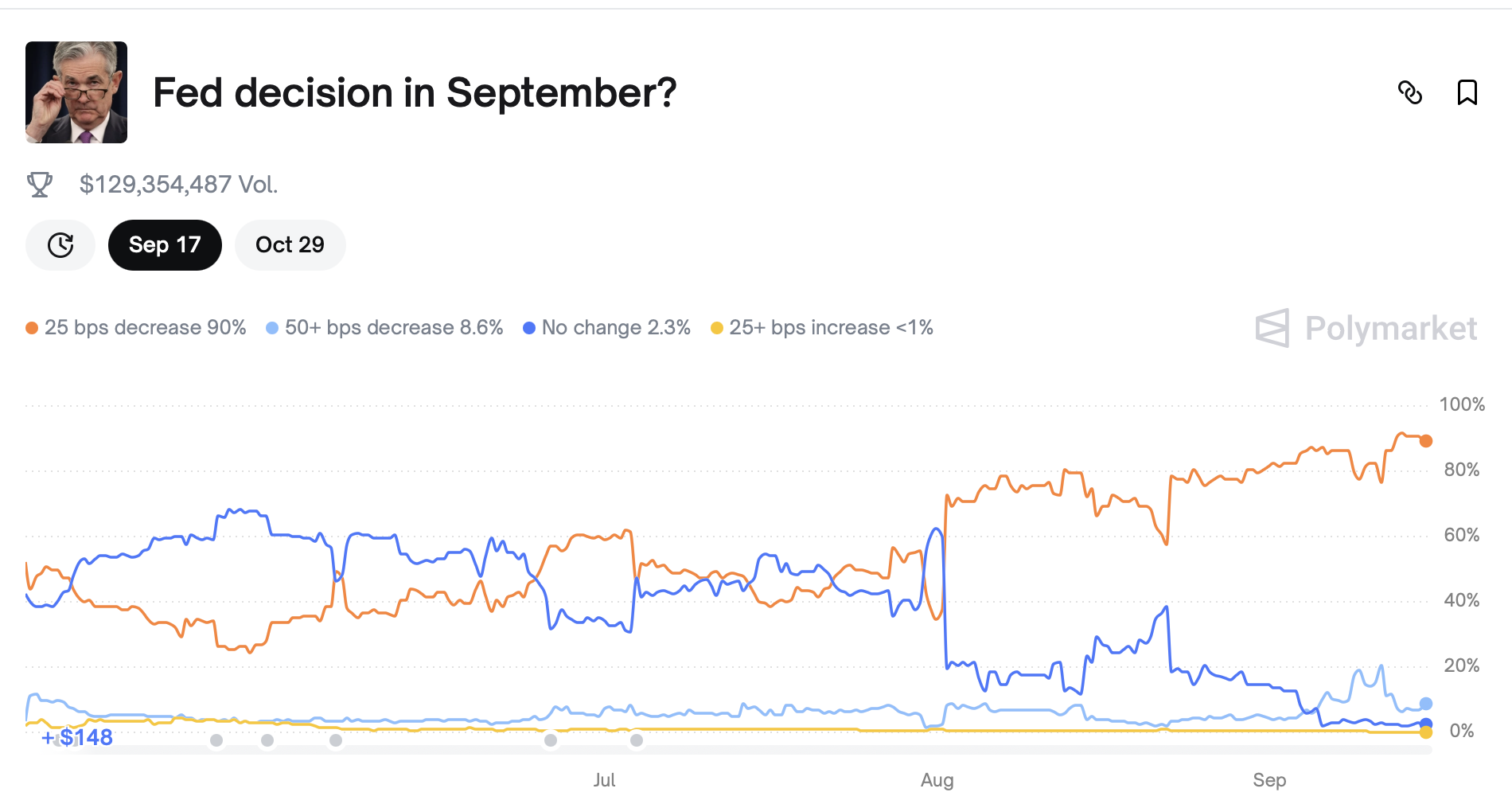
Task: Click the orange 25 bps decrease legend dot
Action: 32,328
